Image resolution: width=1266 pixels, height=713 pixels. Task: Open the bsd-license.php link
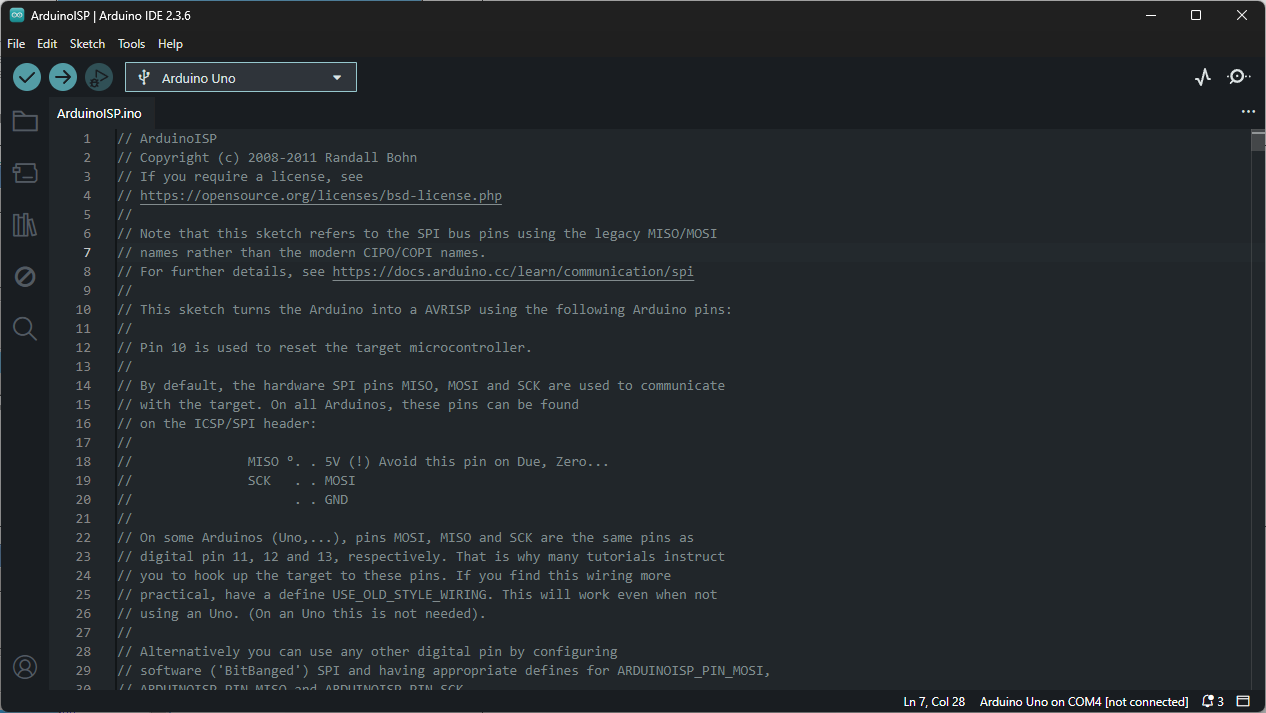click(320, 195)
